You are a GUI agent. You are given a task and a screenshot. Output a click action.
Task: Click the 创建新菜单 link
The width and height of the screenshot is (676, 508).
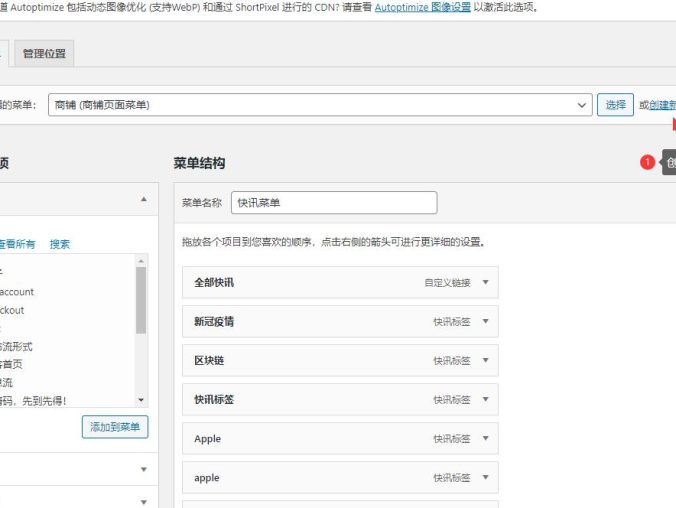click(x=663, y=105)
